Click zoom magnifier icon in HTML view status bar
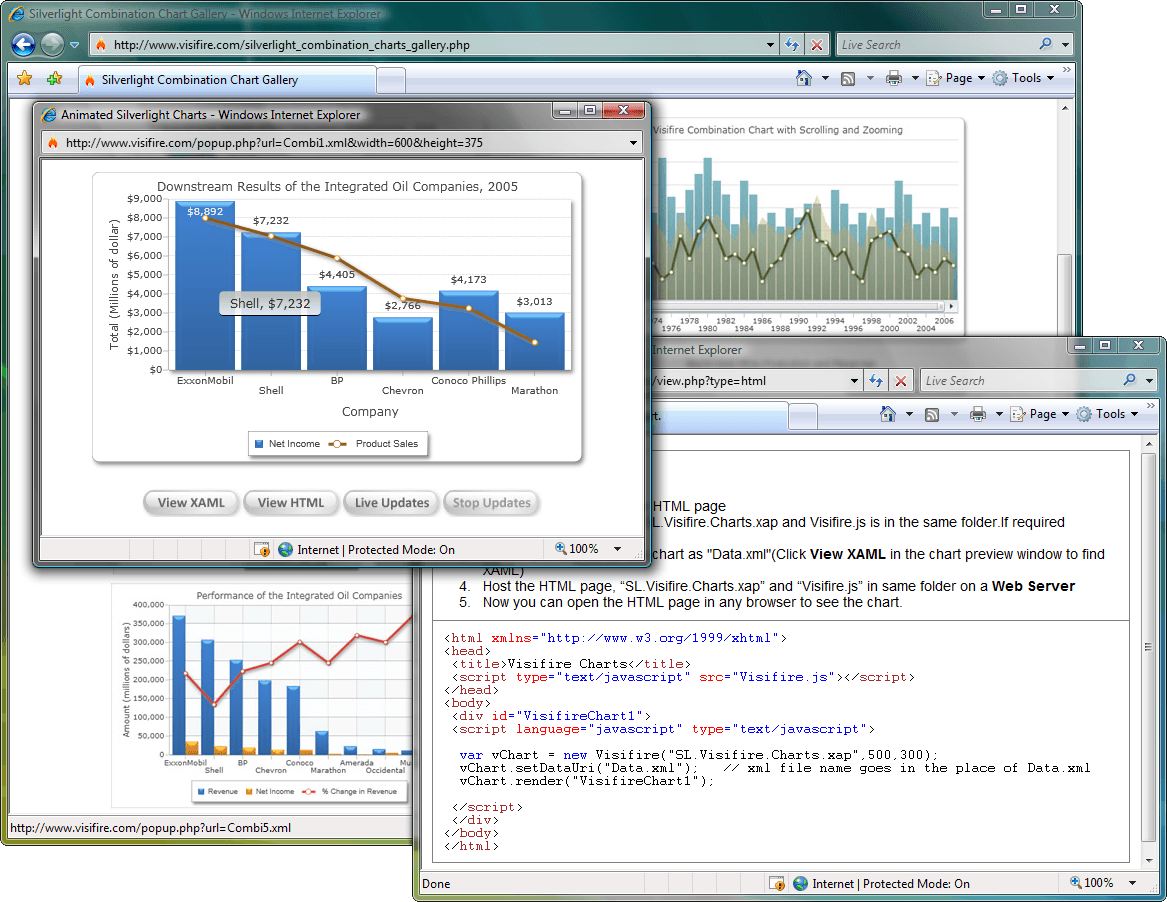1167x902 pixels. 1075,882
